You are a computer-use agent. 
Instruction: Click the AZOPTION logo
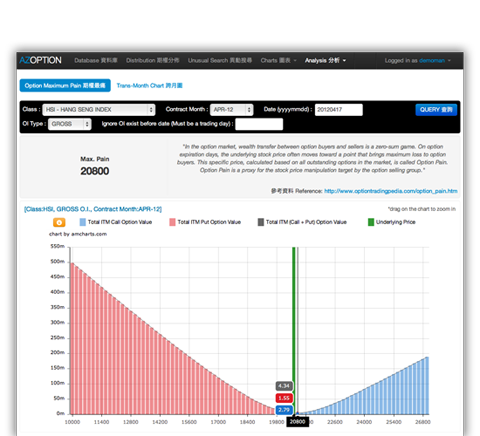click(x=40, y=60)
